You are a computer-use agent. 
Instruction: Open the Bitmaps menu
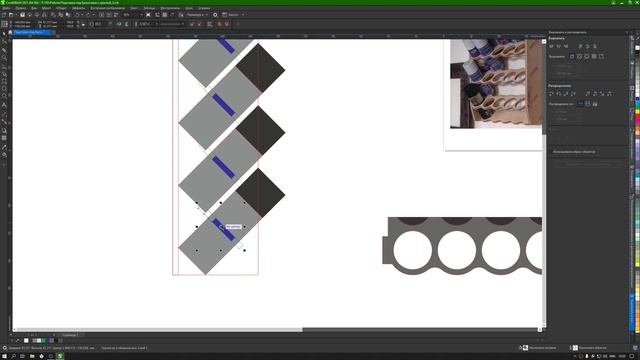[108, 8]
